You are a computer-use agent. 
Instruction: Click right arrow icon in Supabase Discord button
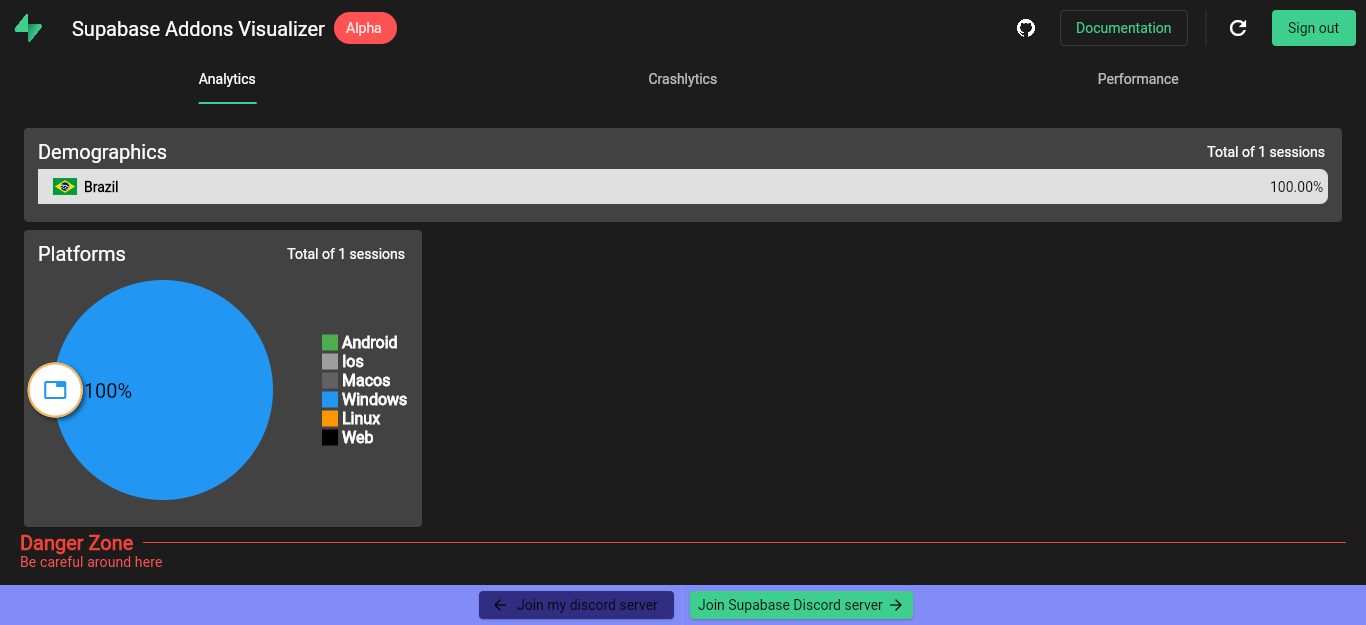point(896,605)
